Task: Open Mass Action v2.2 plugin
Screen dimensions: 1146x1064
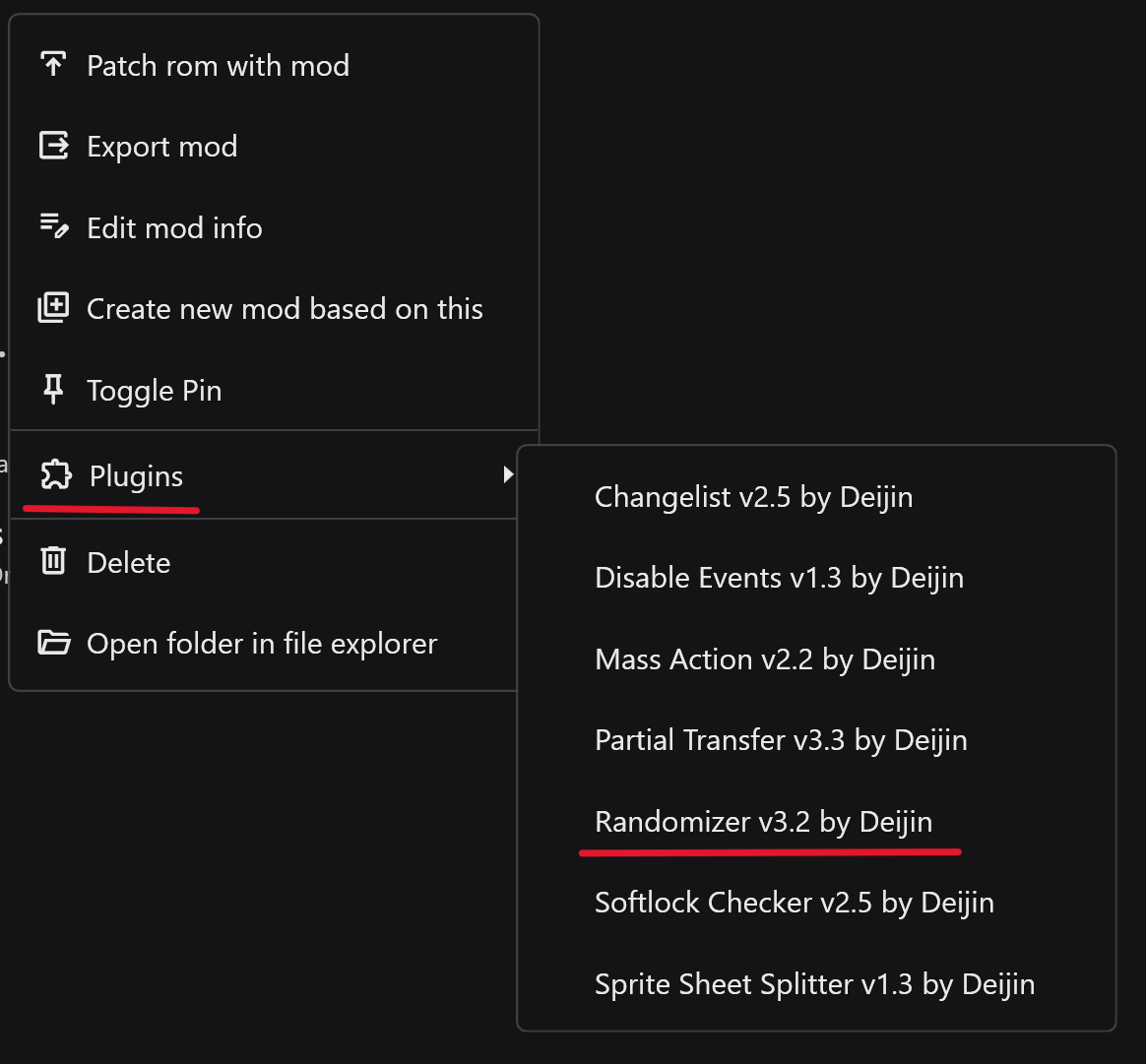Action: click(x=765, y=659)
